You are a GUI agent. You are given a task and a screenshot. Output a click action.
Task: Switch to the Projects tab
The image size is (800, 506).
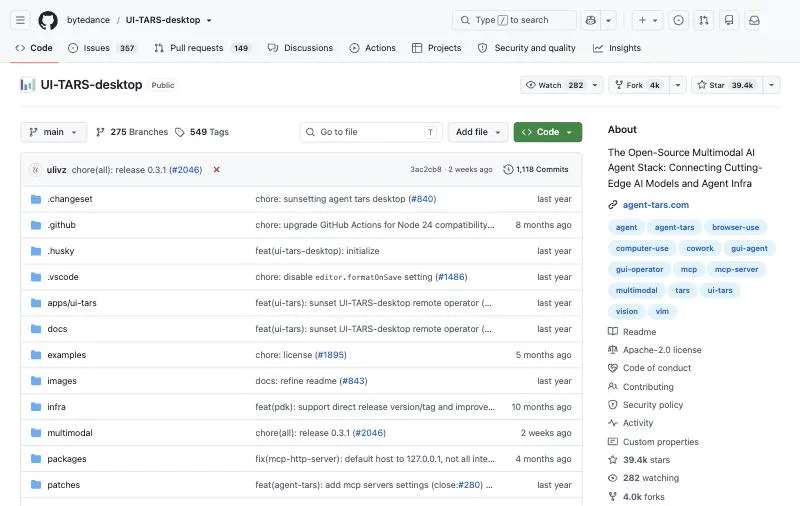(436, 48)
